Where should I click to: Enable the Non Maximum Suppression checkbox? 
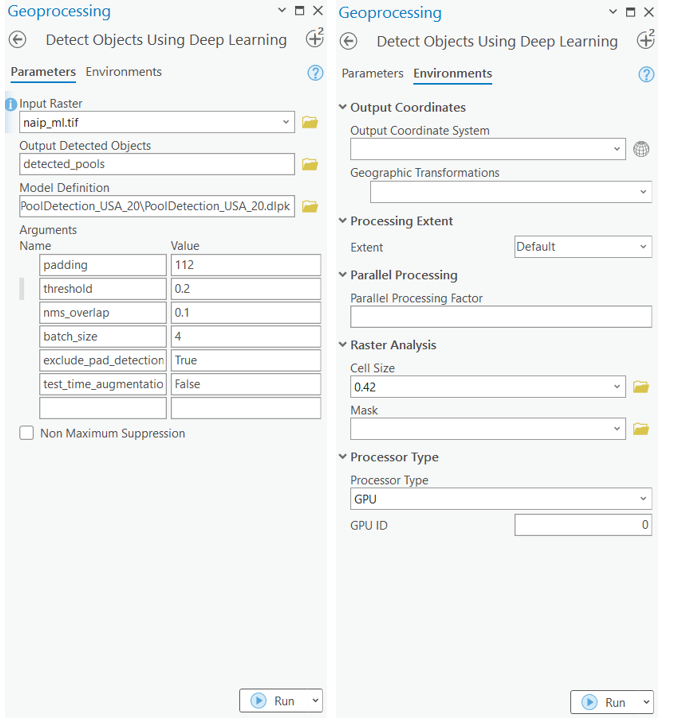[27, 434]
